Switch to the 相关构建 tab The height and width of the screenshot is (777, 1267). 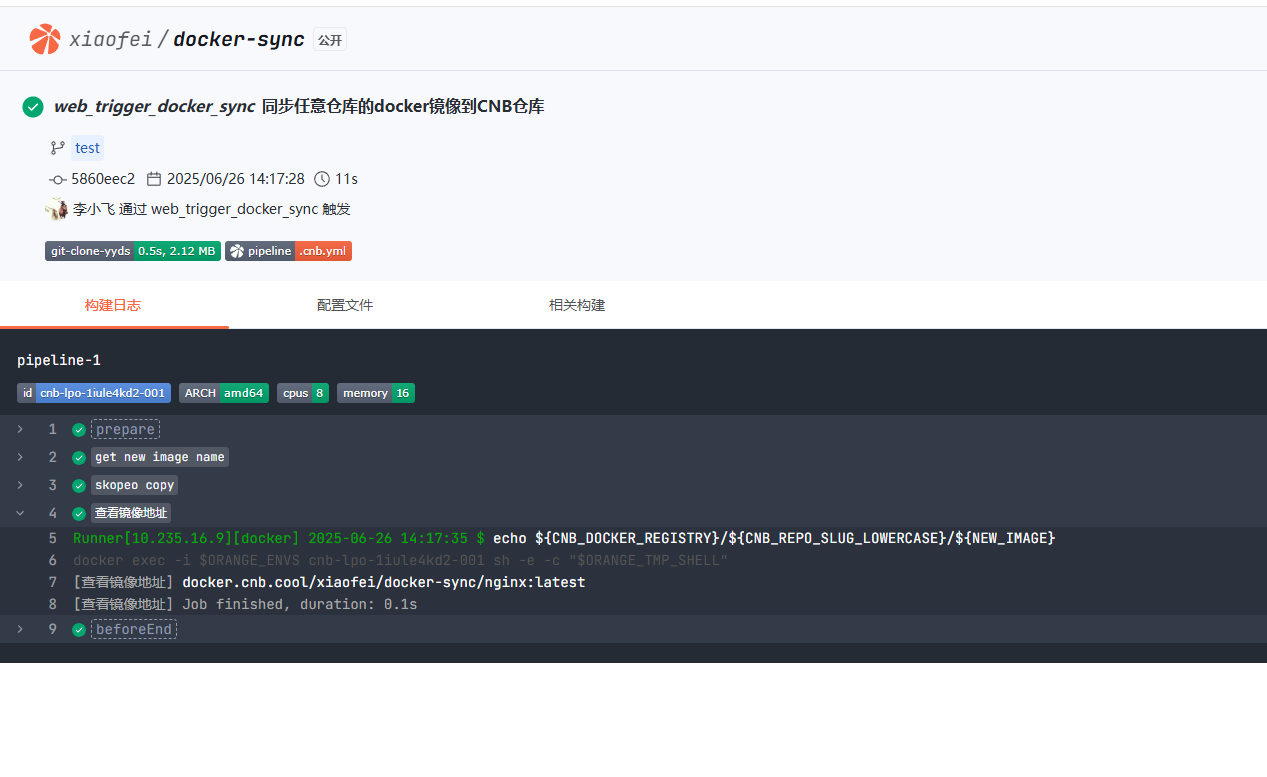577,305
